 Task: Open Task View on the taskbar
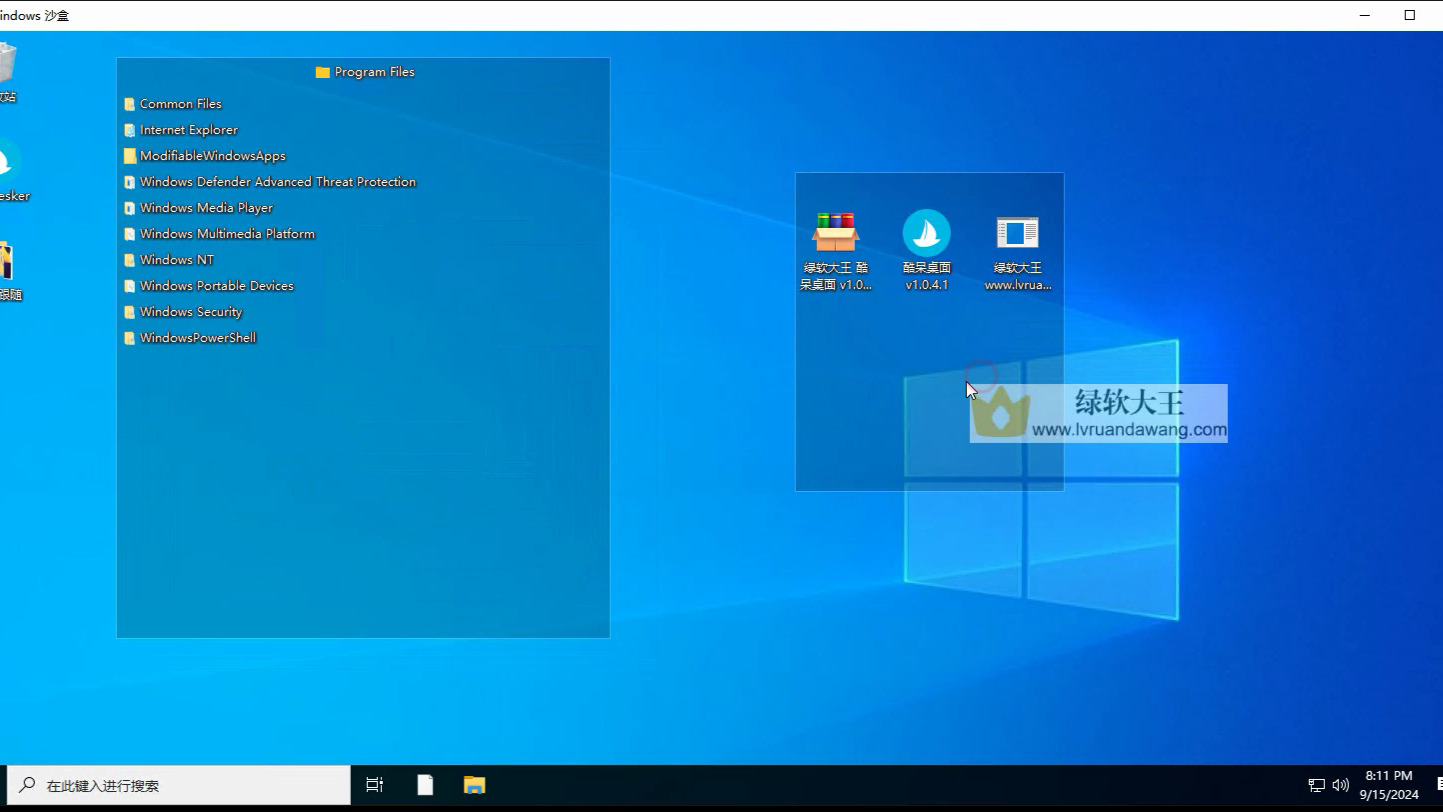375,785
